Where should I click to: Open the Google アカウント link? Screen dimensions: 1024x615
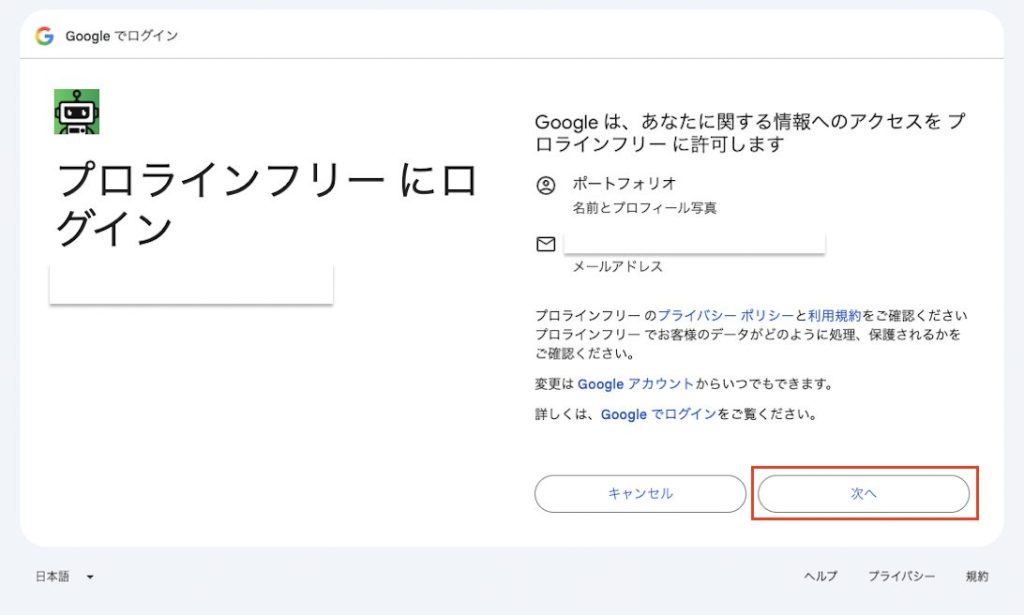tap(635, 384)
